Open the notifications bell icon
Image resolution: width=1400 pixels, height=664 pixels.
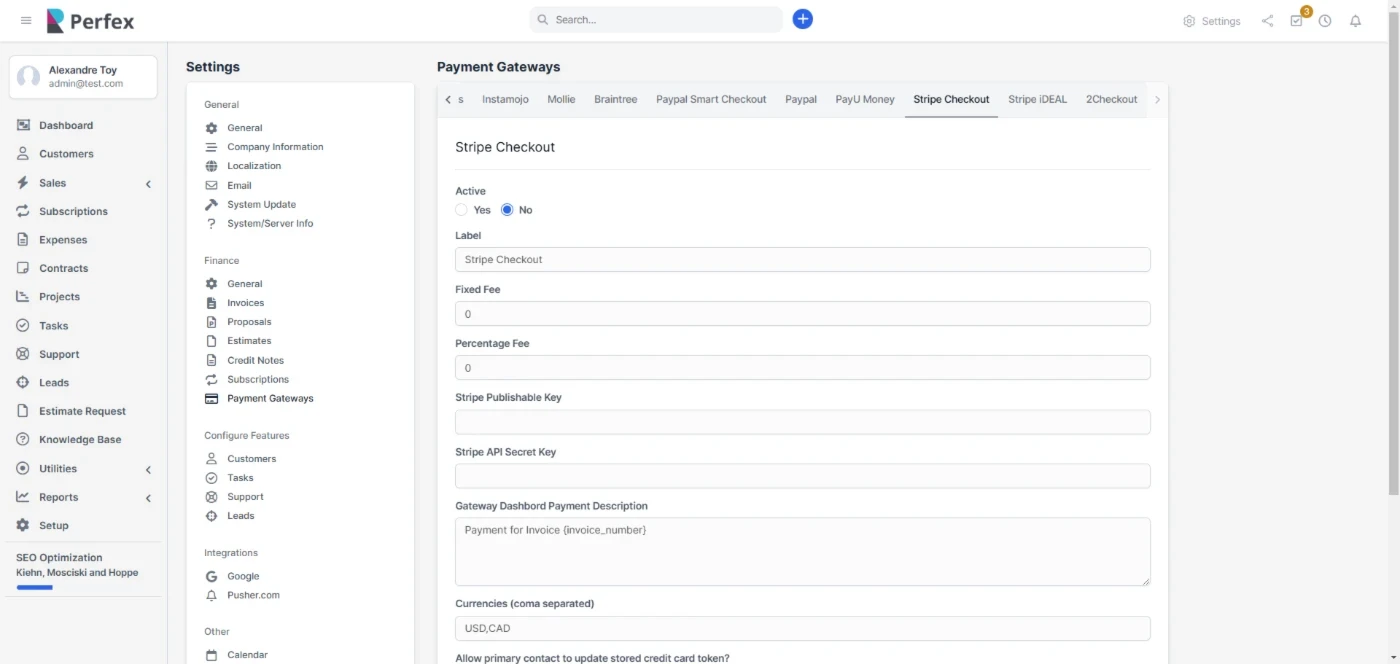[1355, 21]
